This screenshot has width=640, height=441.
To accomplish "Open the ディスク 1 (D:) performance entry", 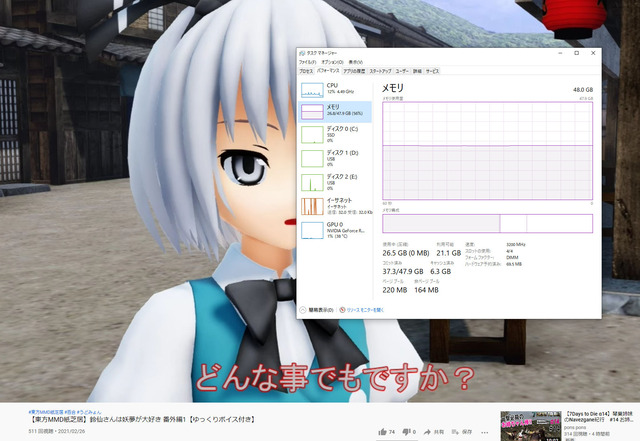I will tap(335, 159).
